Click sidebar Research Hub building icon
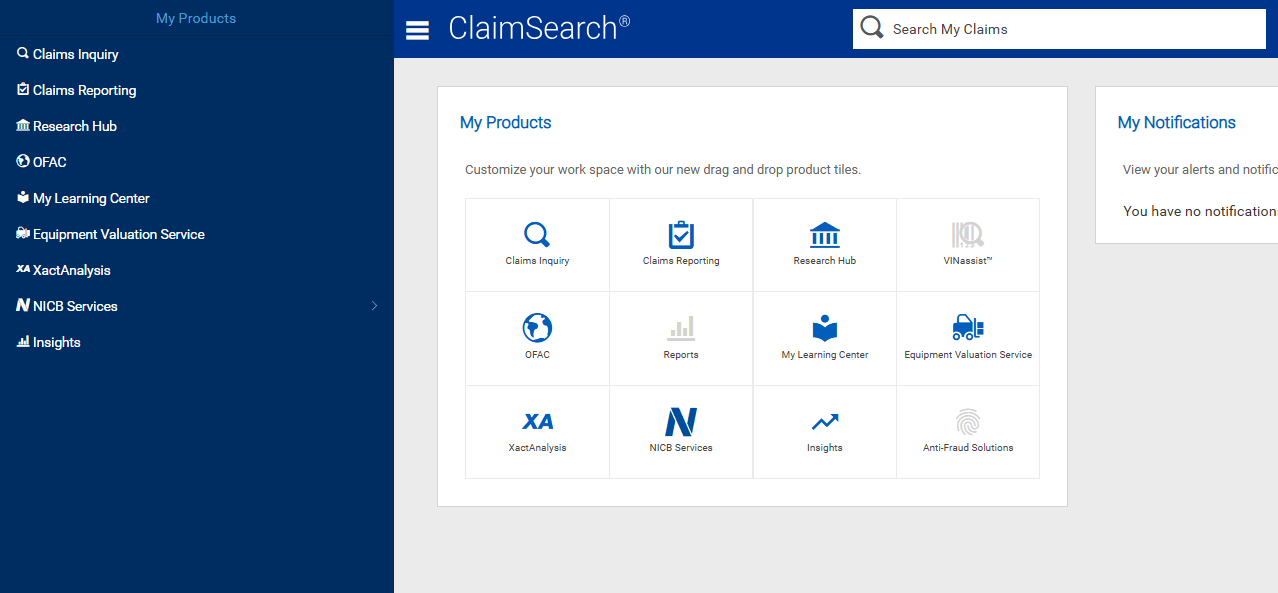1278x593 pixels. coord(23,126)
